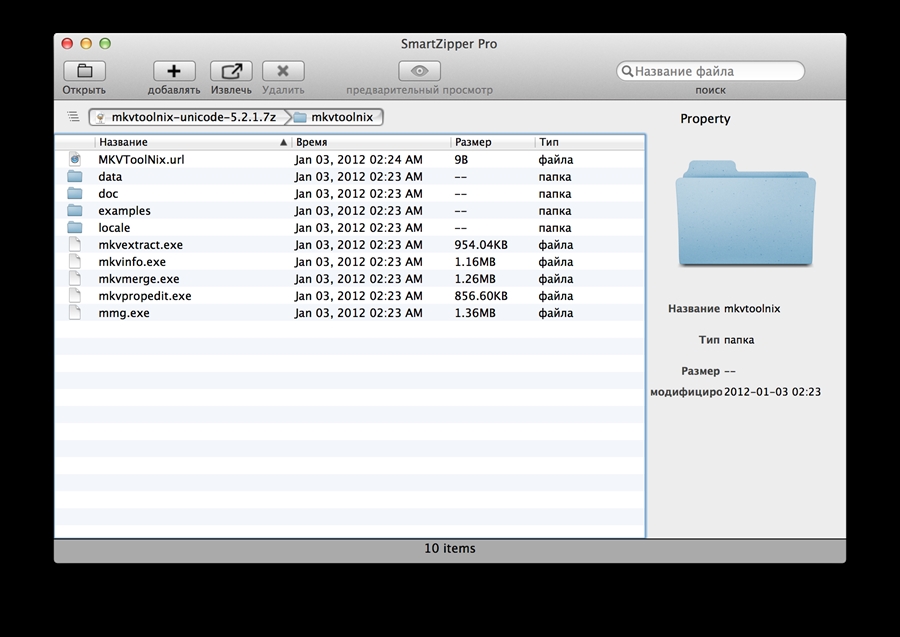Click the yellow minimize window button
The height and width of the screenshot is (637, 900).
tap(86, 44)
